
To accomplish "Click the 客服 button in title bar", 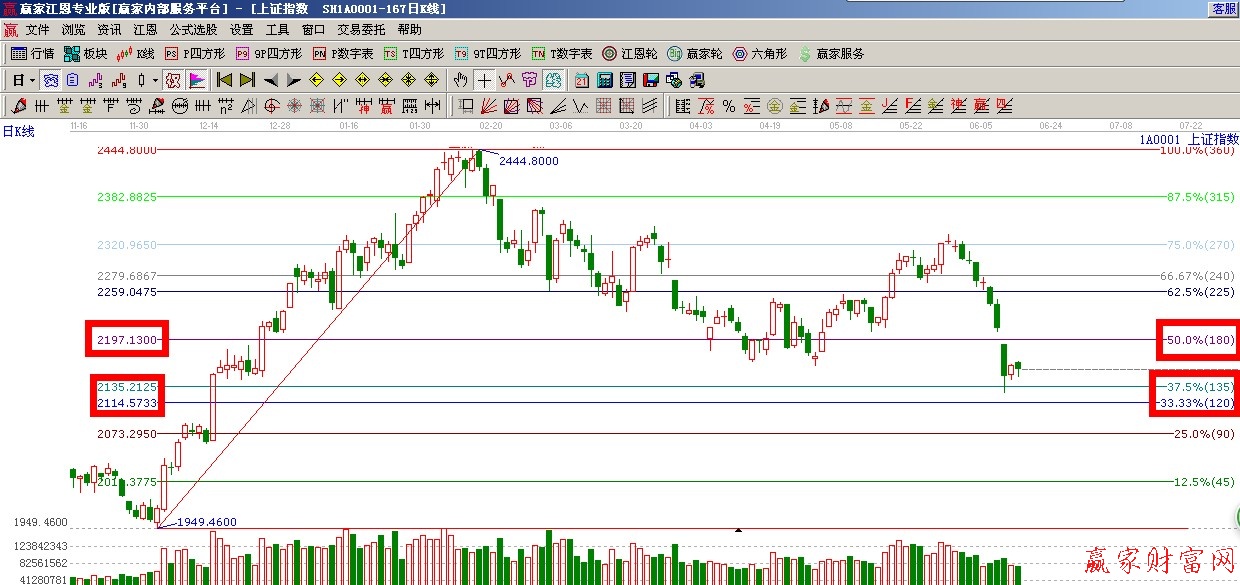I will [x=1223, y=8].
